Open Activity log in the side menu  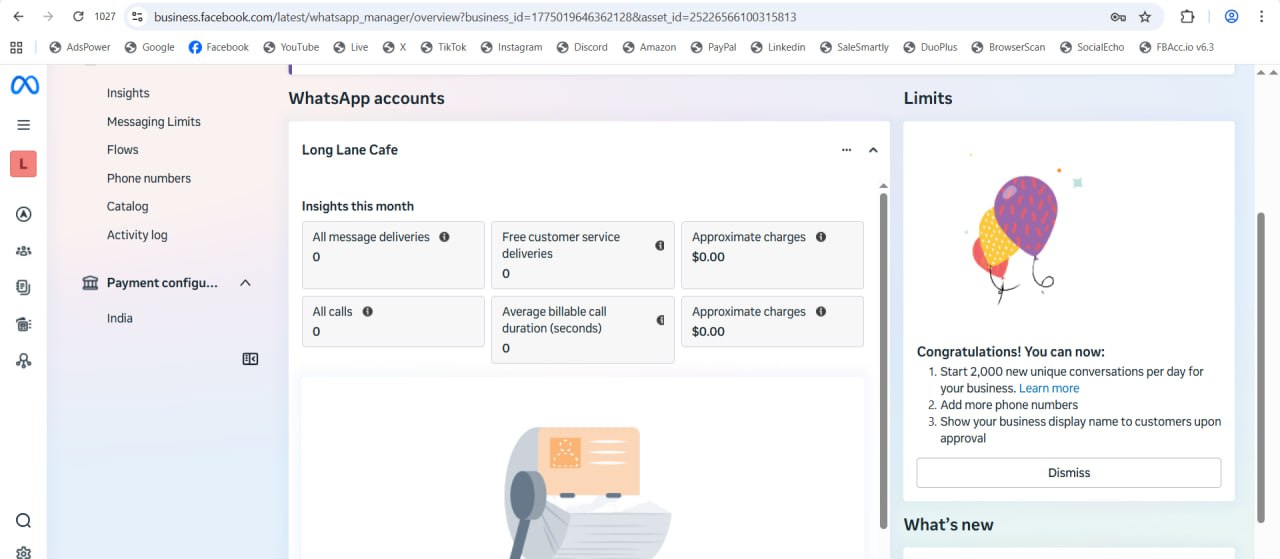(137, 235)
